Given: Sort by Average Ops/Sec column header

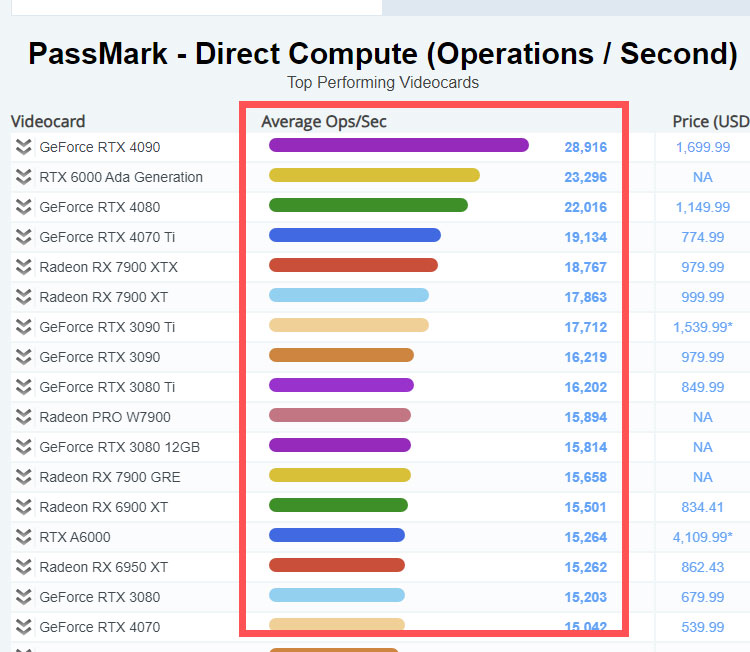Looking at the screenshot, I should pyautogui.click(x=324, y=122).
